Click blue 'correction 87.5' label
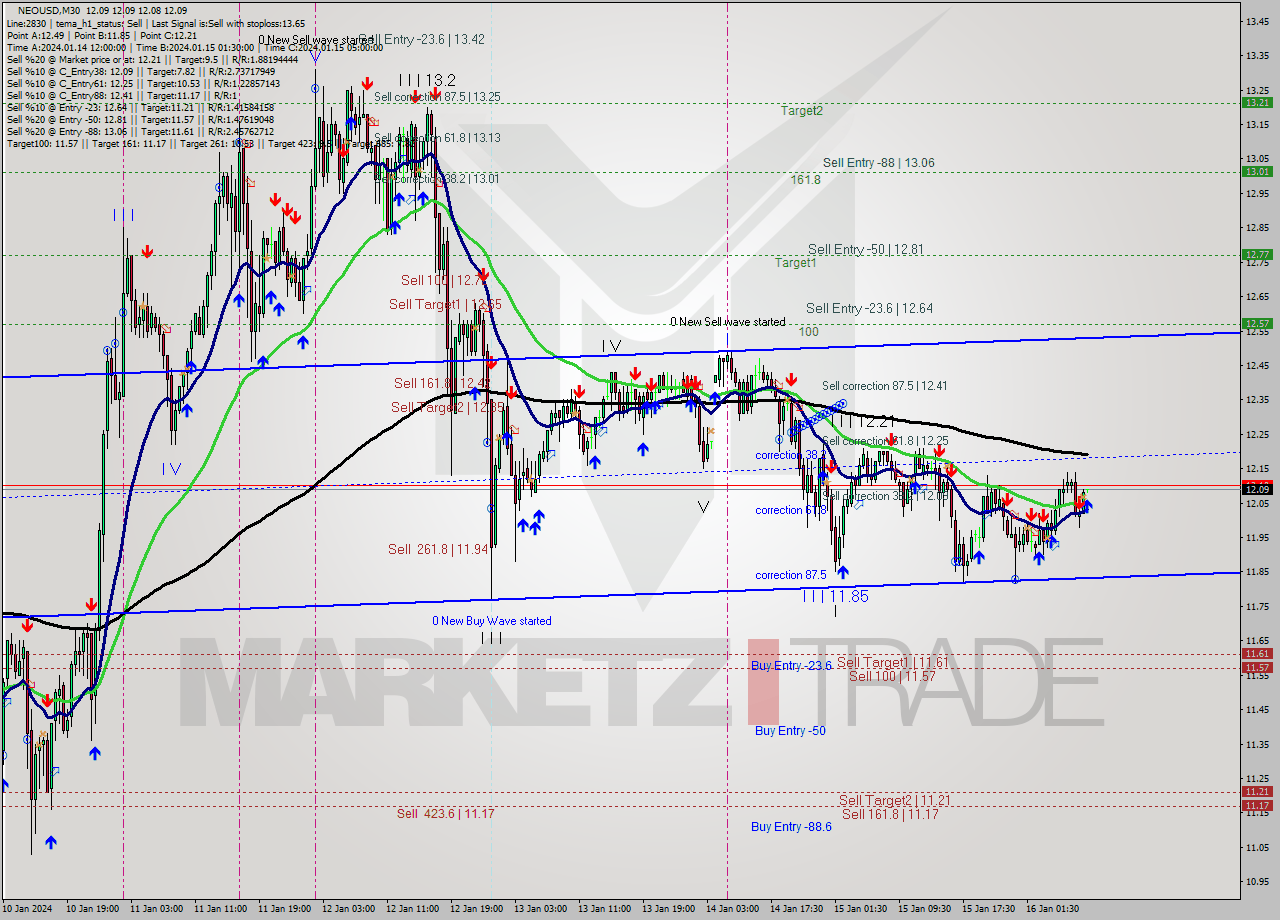 (791, 575)
